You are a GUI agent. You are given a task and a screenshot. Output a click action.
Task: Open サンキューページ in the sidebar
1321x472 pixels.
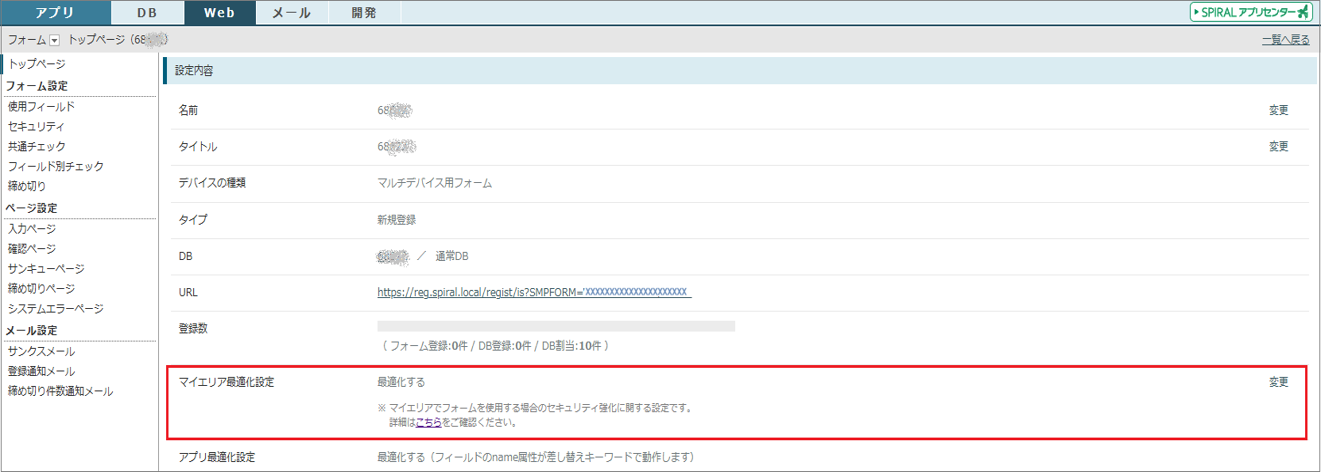click(x=46, y=269)
